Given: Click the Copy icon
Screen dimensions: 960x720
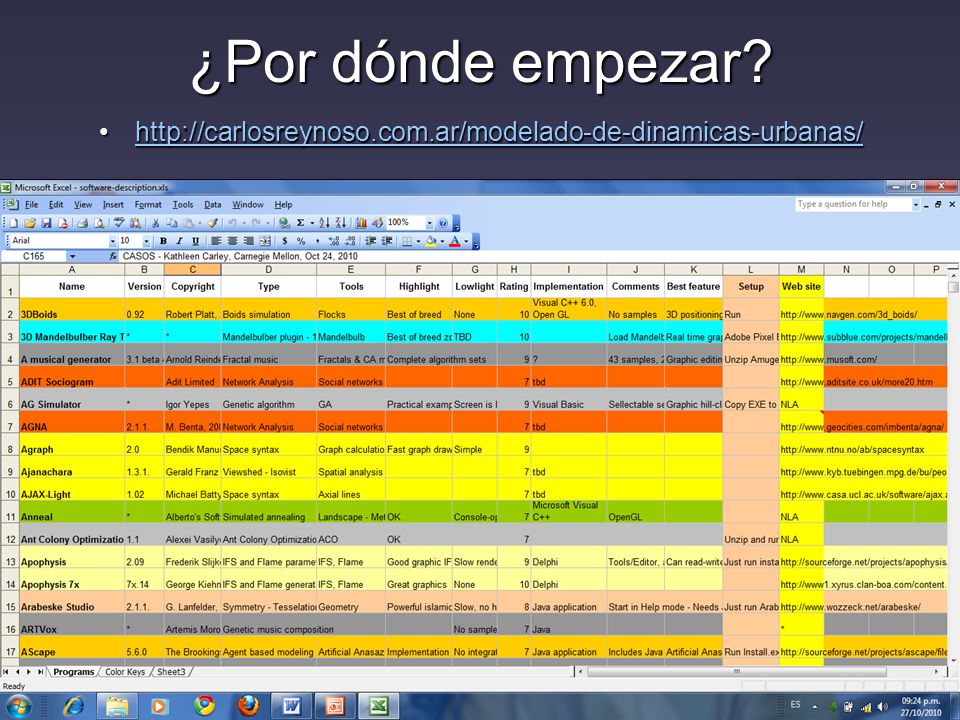Looking at the screenshot, I should [172, 223].
